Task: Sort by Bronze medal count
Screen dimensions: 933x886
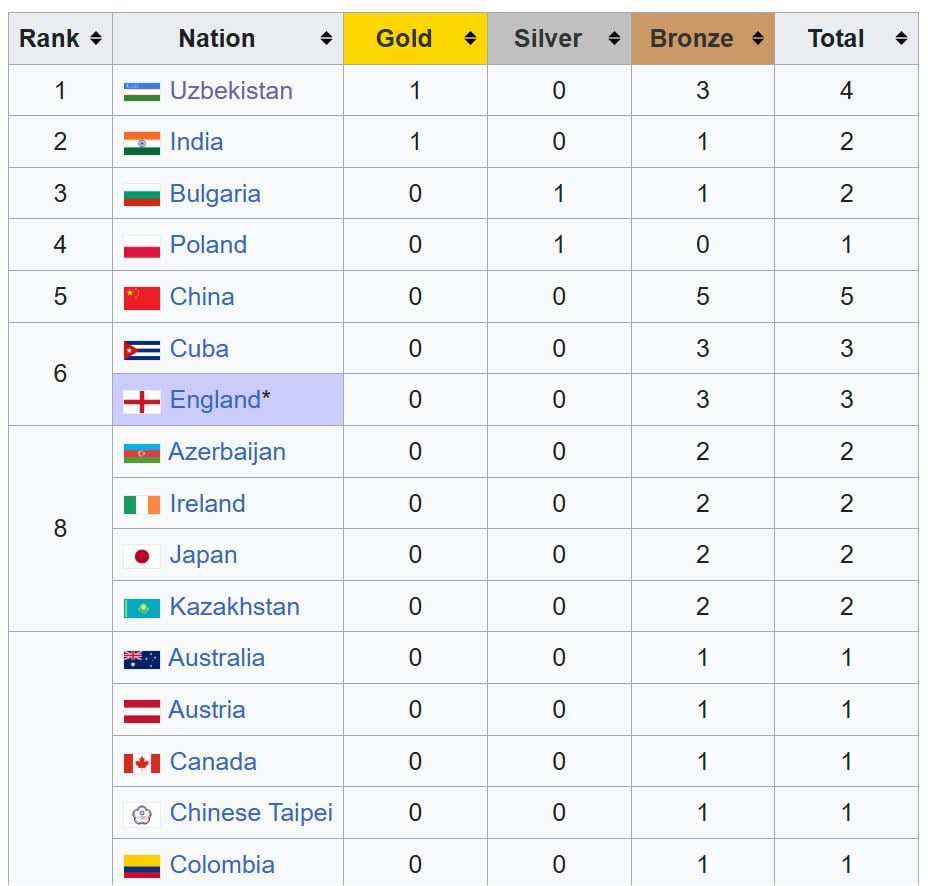Action: coord(758,39)
